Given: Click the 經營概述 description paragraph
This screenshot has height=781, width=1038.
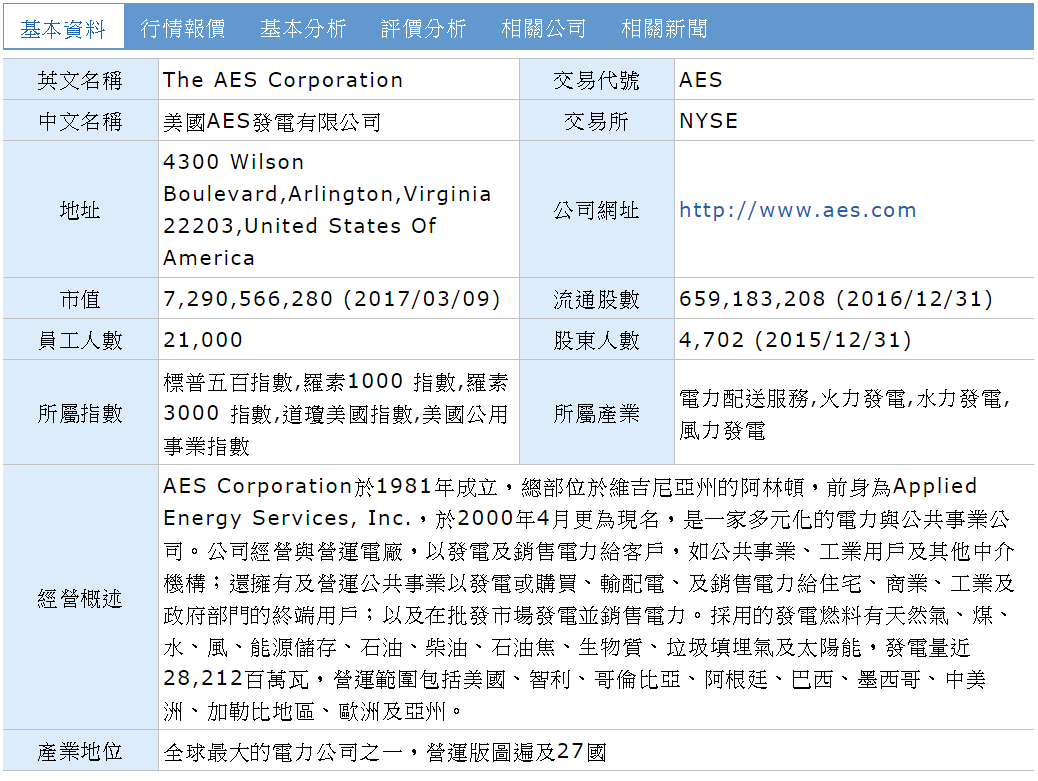Looking at the screenshot, I should click(x=589, y=599).
